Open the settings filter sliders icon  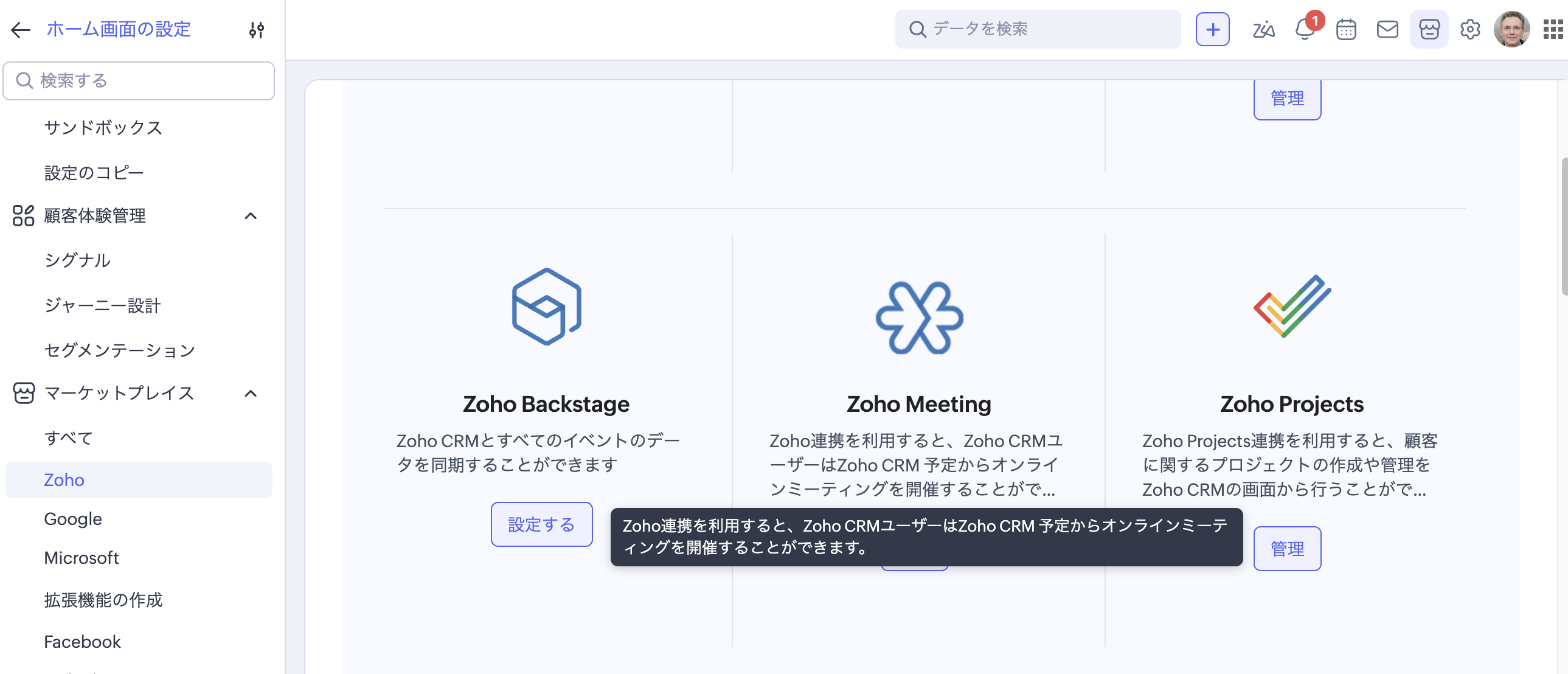tap(256, 29)
